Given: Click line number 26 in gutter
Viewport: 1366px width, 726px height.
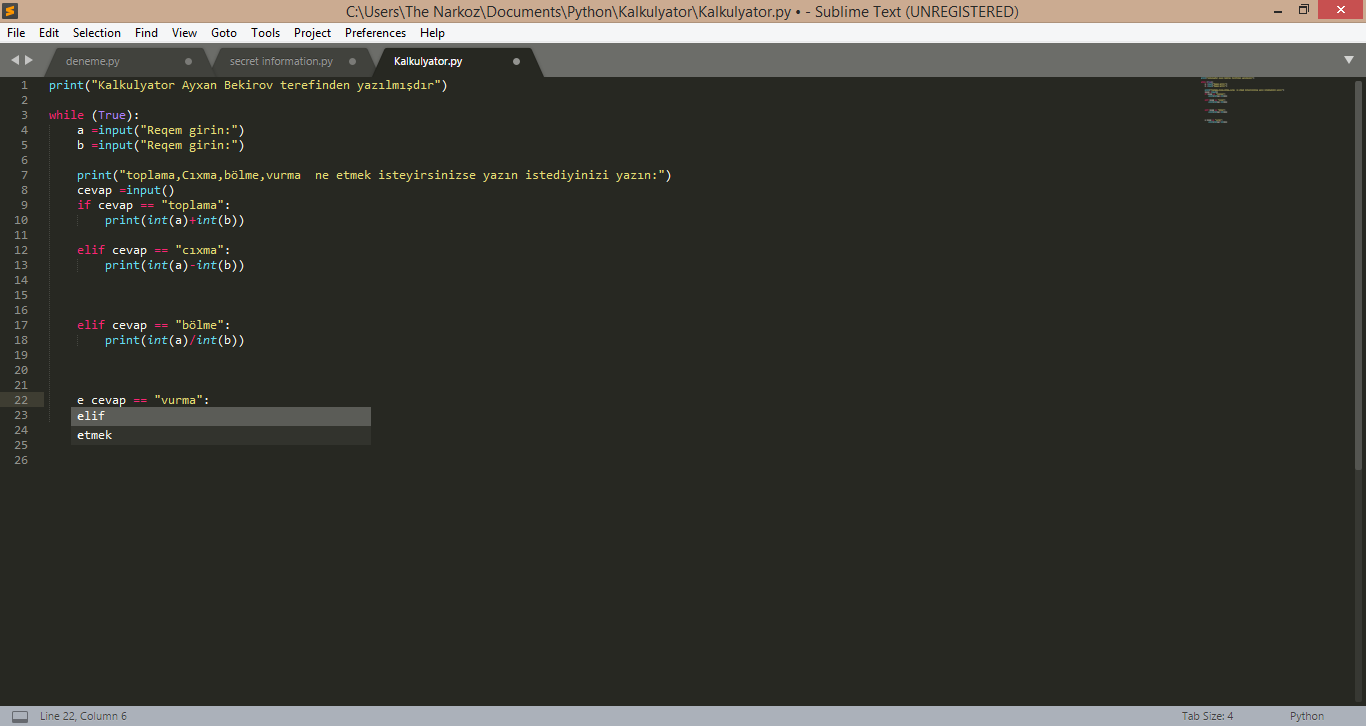Looking at the screenshot, I should click(x=21, y=460).
